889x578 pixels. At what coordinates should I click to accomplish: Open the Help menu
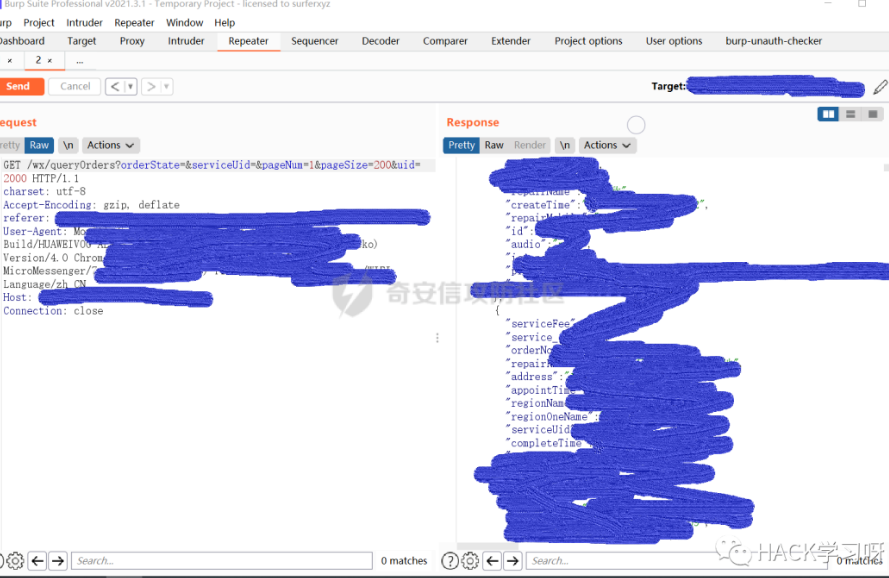coord(225,23)
